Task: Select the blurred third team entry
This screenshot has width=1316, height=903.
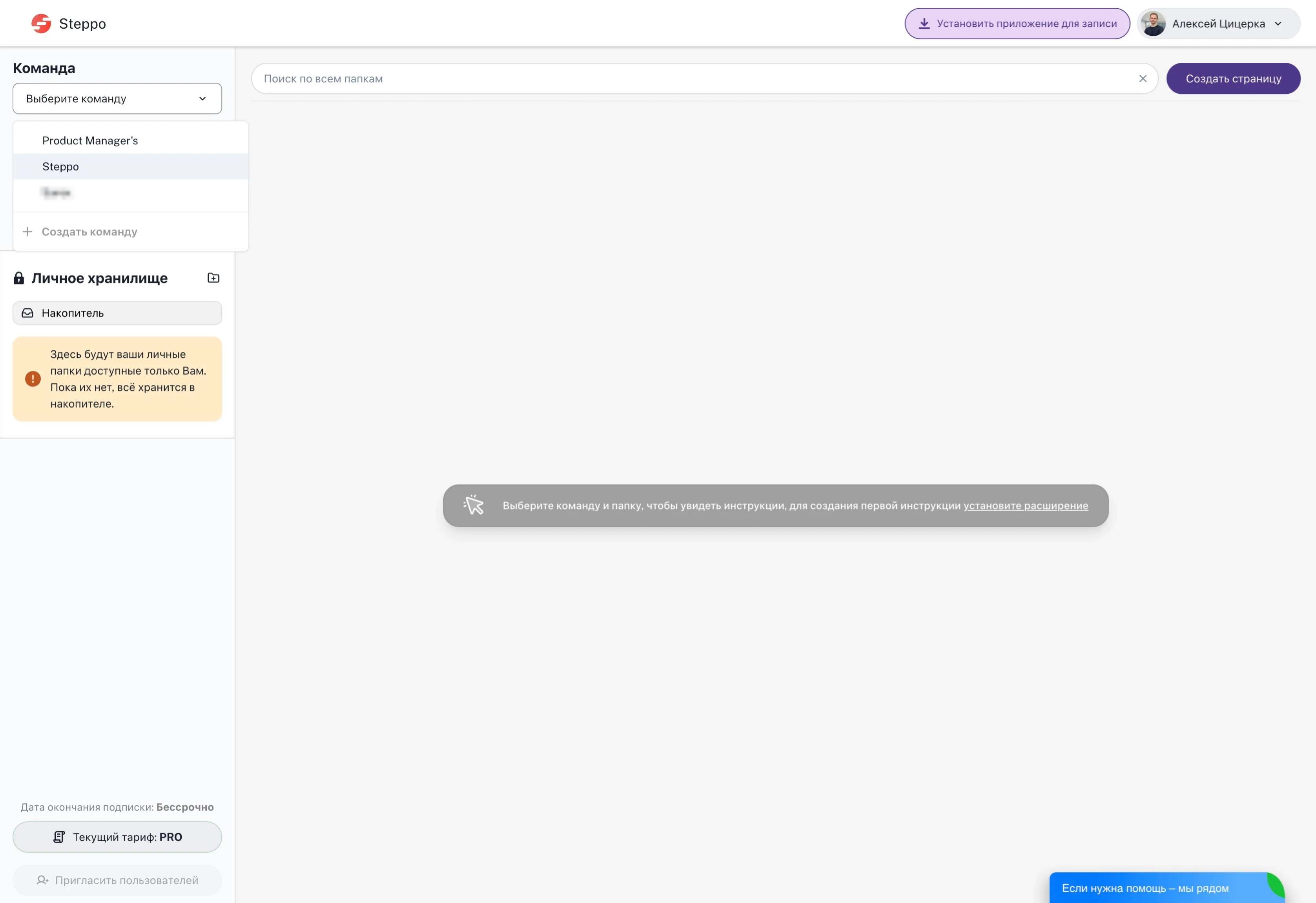Action: [x=57, y=193]
